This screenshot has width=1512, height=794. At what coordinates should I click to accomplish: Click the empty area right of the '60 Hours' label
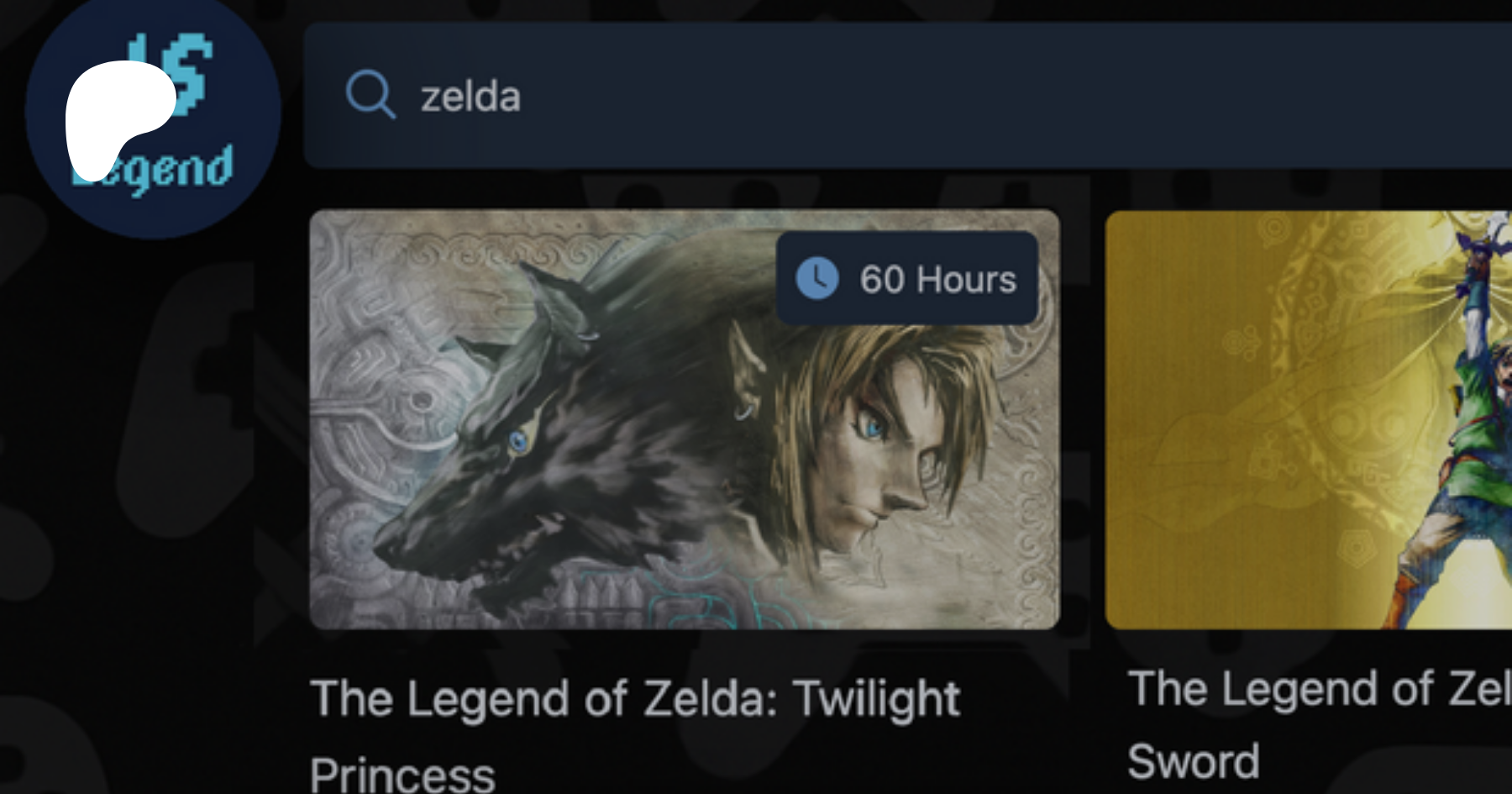pyautogui.click(x=1028, y=279)
